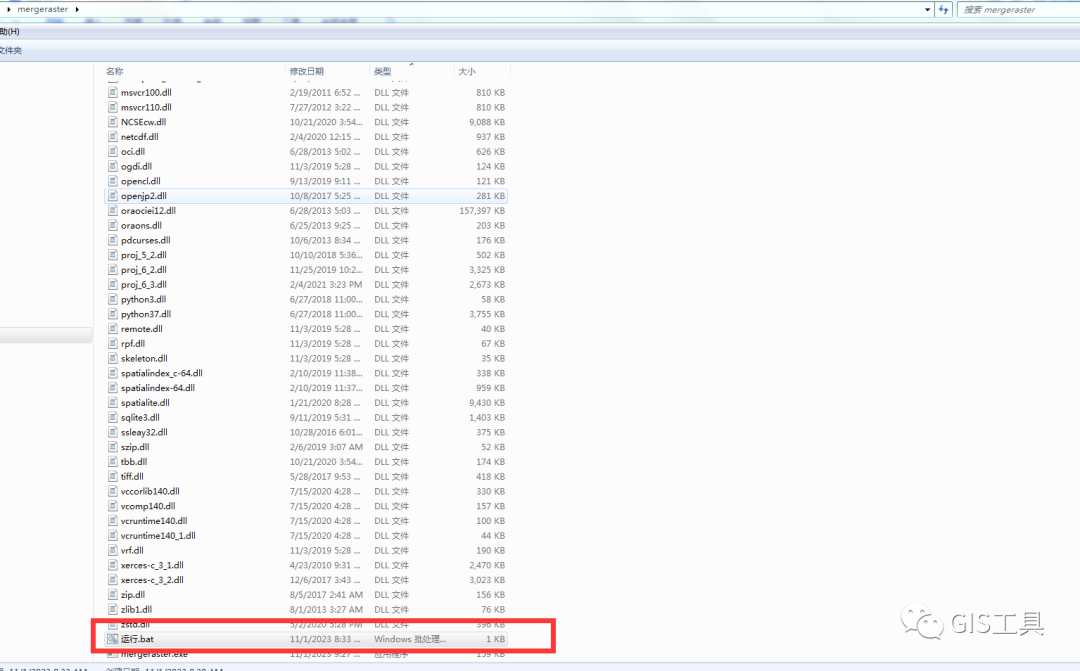Select the szip.dll file name
This screenshot has height=671, width=1080.
[x=135, y=447]
